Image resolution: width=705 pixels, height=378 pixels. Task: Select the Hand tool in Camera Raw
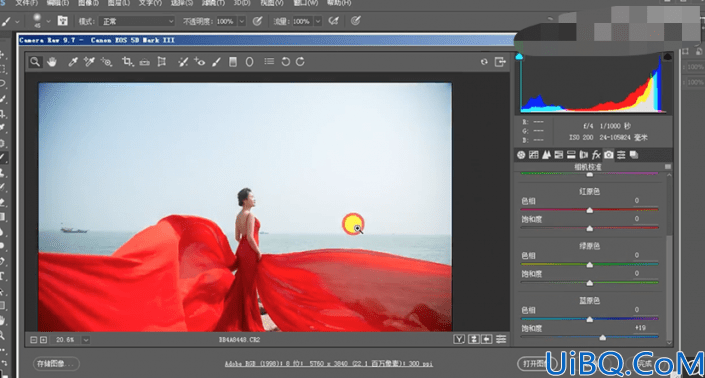pos(52,62)
